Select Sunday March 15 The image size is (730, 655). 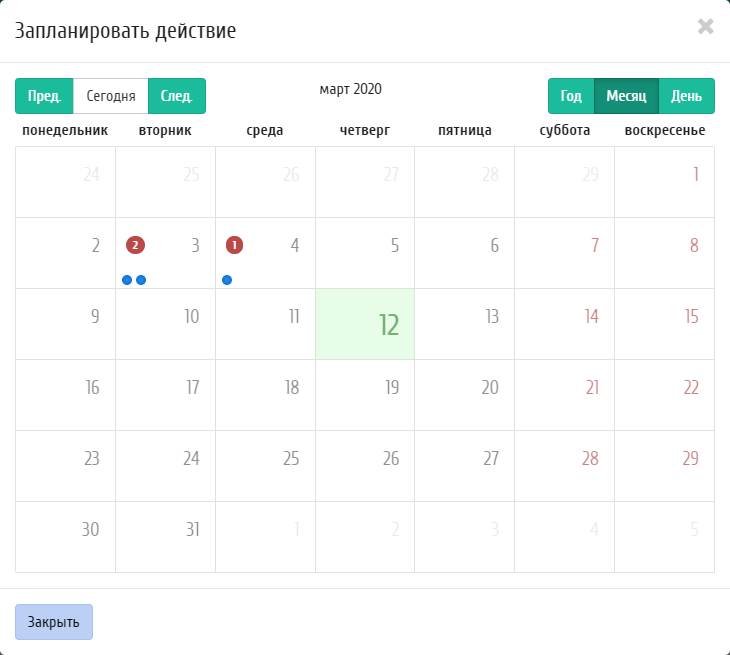pos(664,324)
